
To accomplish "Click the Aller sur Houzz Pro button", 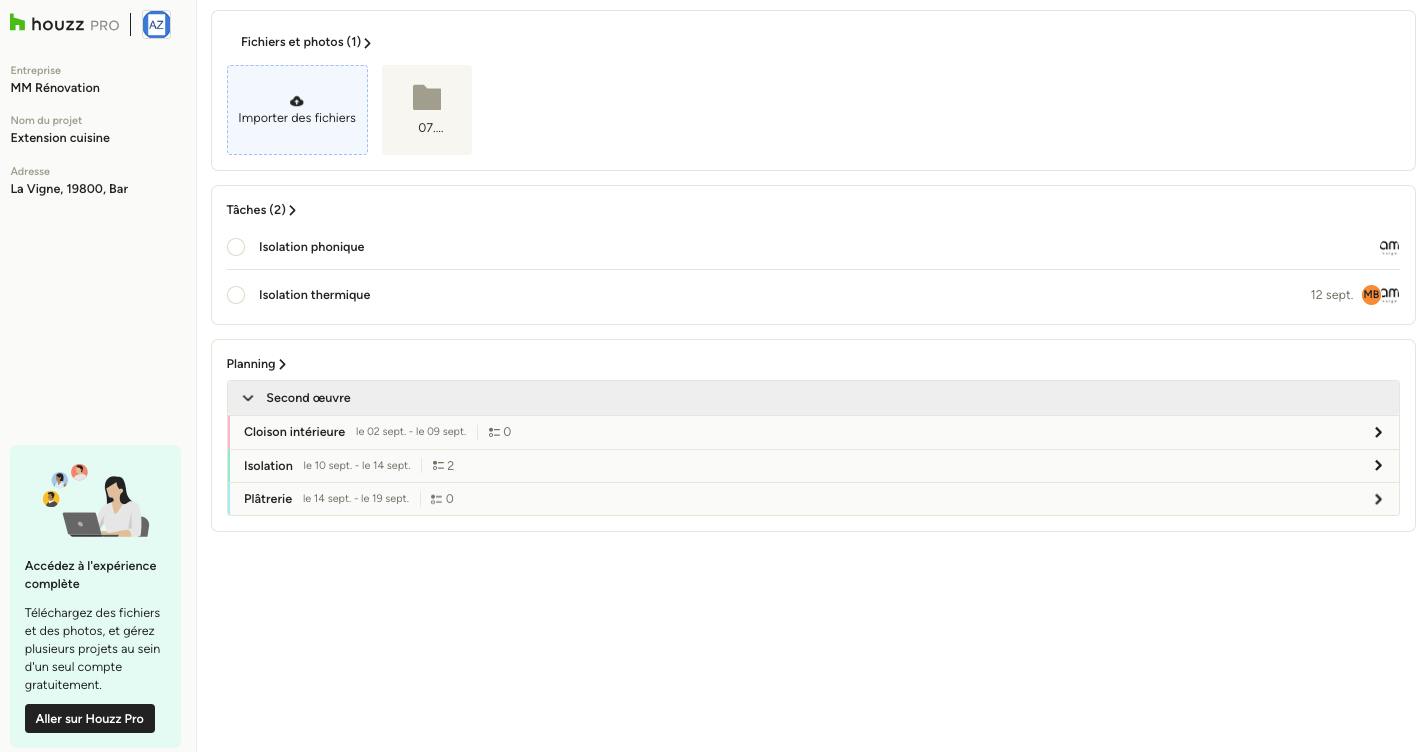I will click(x=90, y=719).
